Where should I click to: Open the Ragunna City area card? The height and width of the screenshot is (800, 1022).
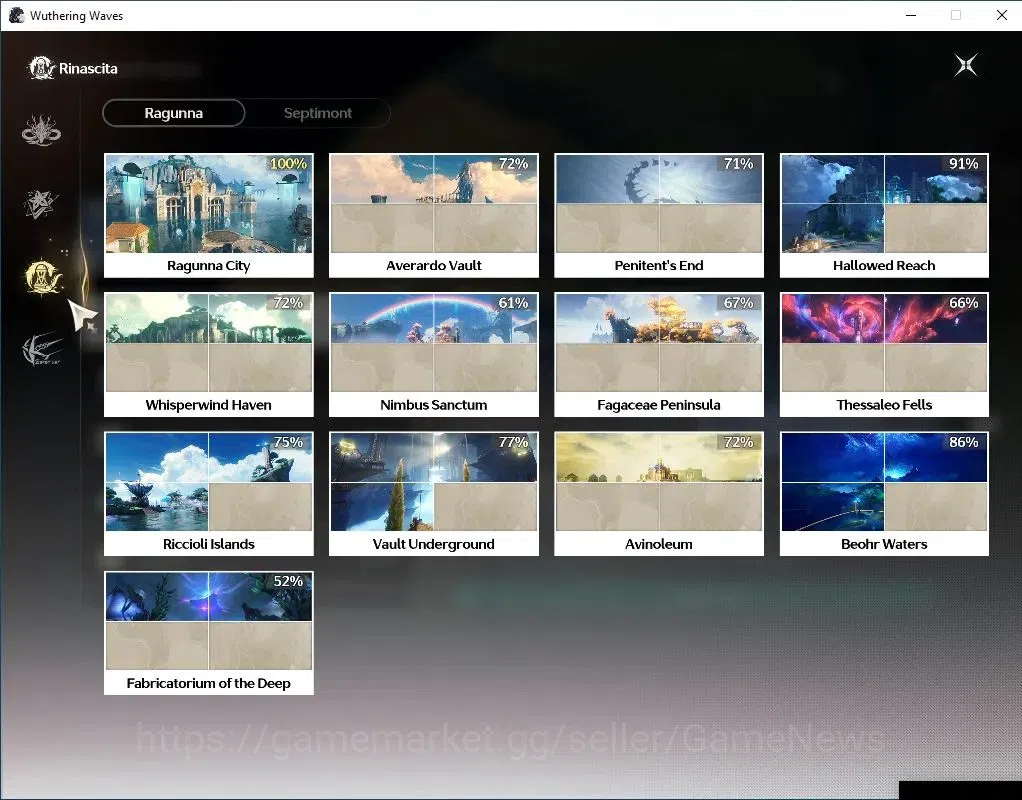[209, 215]
